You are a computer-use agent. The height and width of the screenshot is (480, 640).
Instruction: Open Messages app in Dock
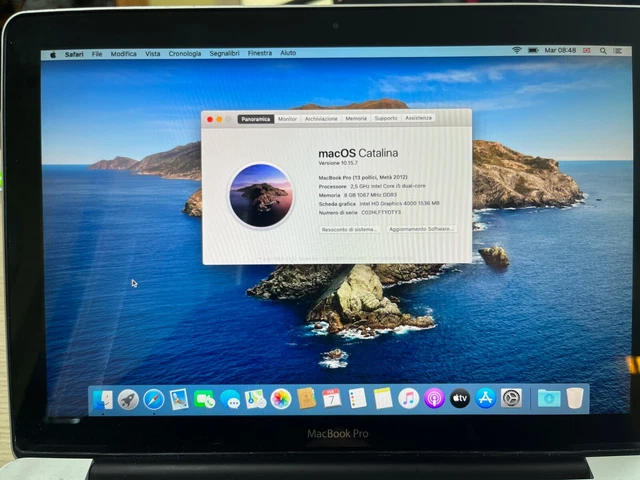coord(230,399)
